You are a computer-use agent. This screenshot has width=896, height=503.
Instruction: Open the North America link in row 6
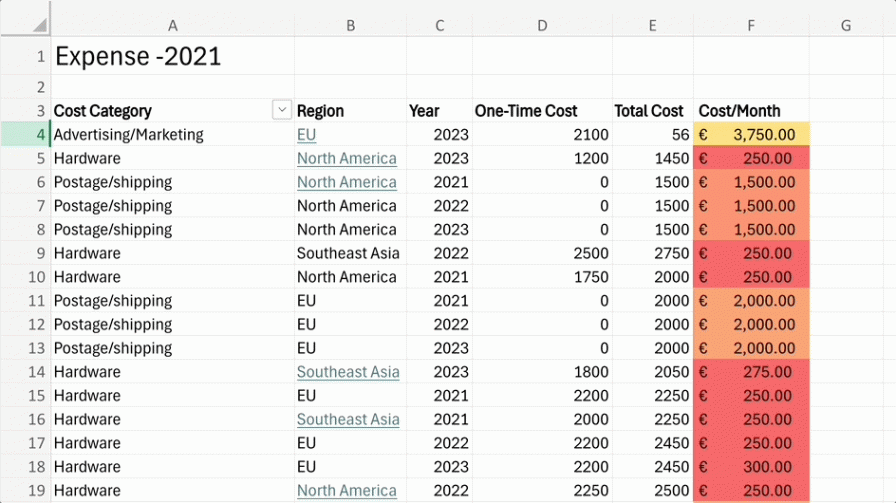[x=346, y=182]
